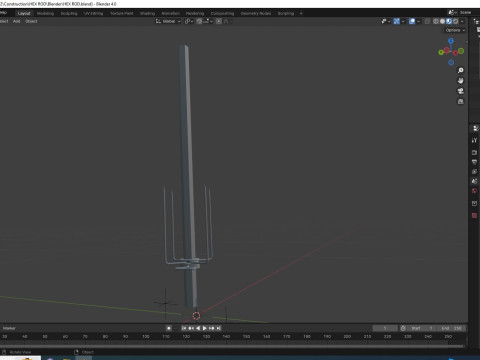Click the Y-labeled green axis handle on the gizmo
This screenshot has height=360, width=480.
(x=441, y=52)
